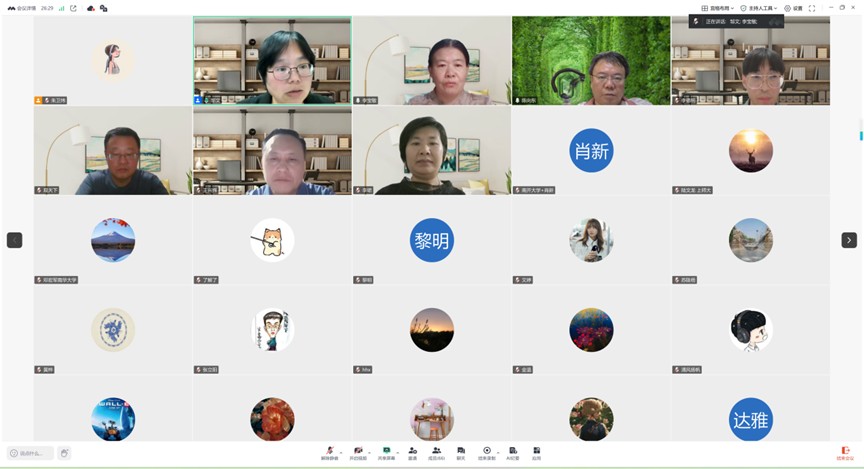Viewport: 864px width, 469px height.
Task: Click the red End Meeting button
Action: (845, 452)
